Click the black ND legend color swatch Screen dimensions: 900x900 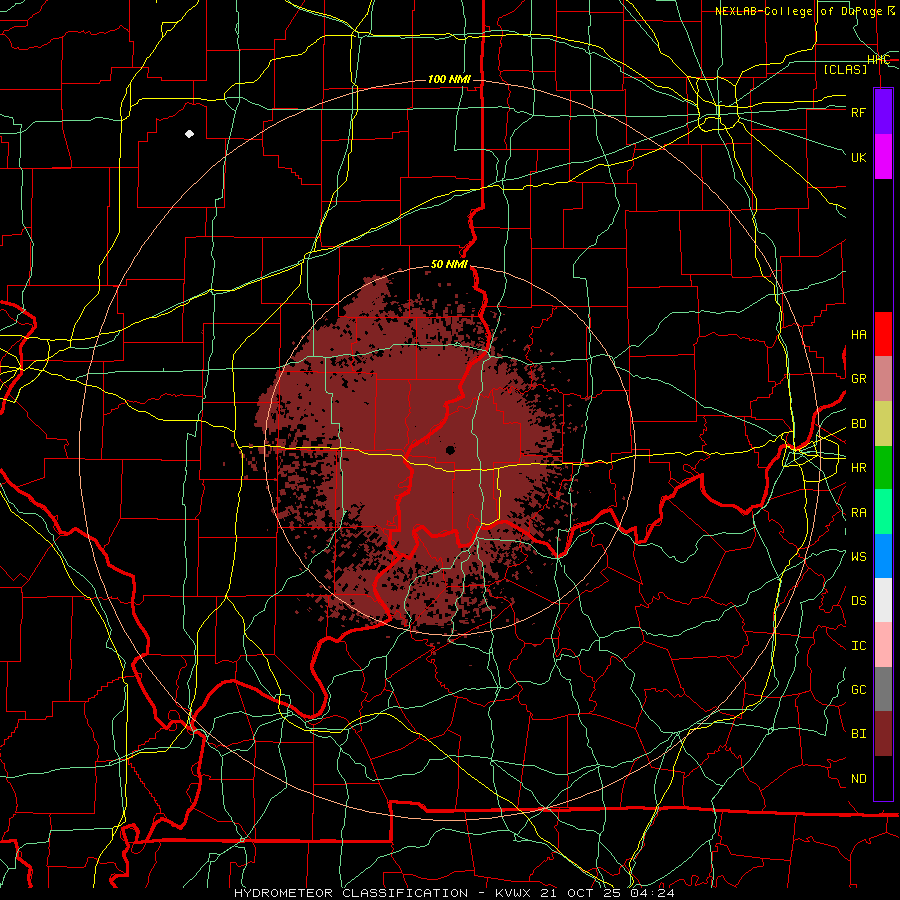tap(883, 778)
